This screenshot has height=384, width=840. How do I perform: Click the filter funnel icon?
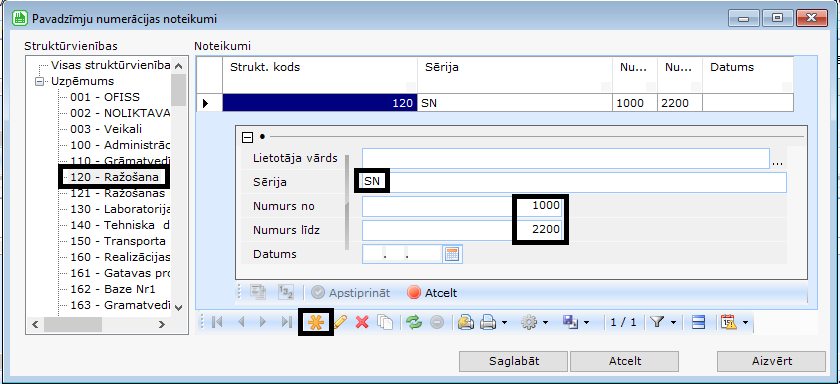[x=657, y=322]
